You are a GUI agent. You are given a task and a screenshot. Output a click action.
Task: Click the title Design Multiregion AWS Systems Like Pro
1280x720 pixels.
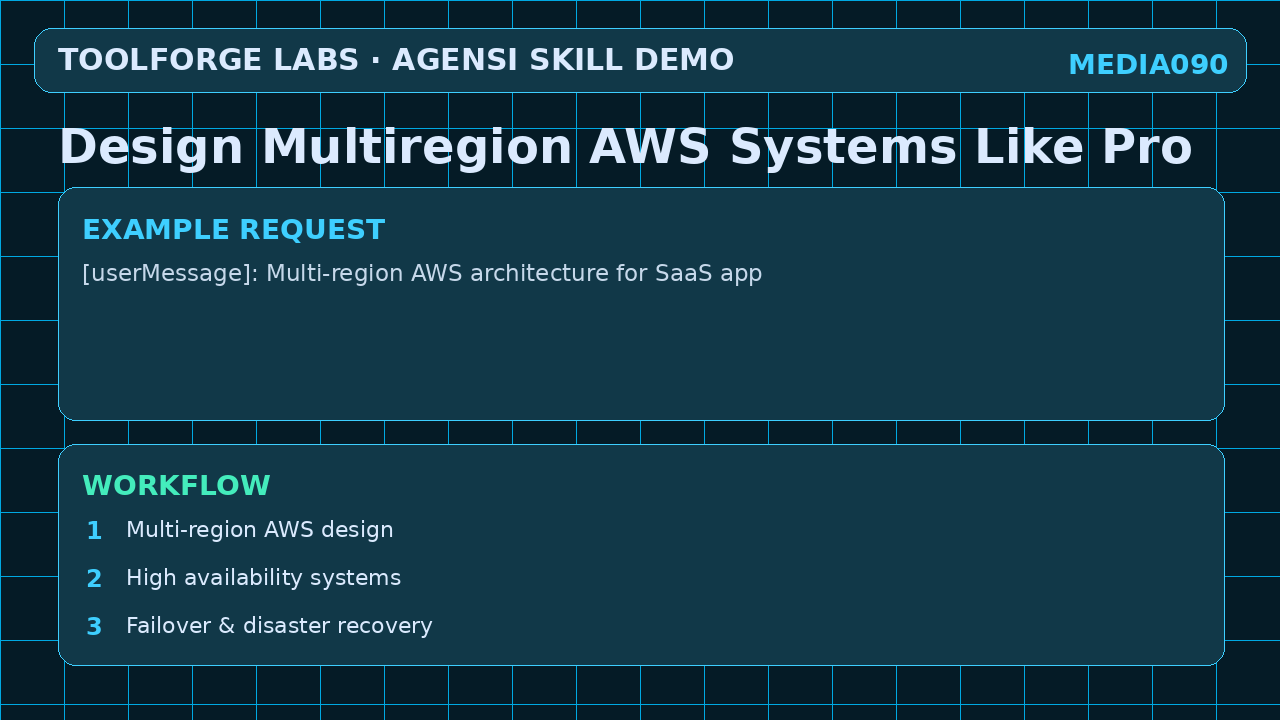[x=626, y=148]
